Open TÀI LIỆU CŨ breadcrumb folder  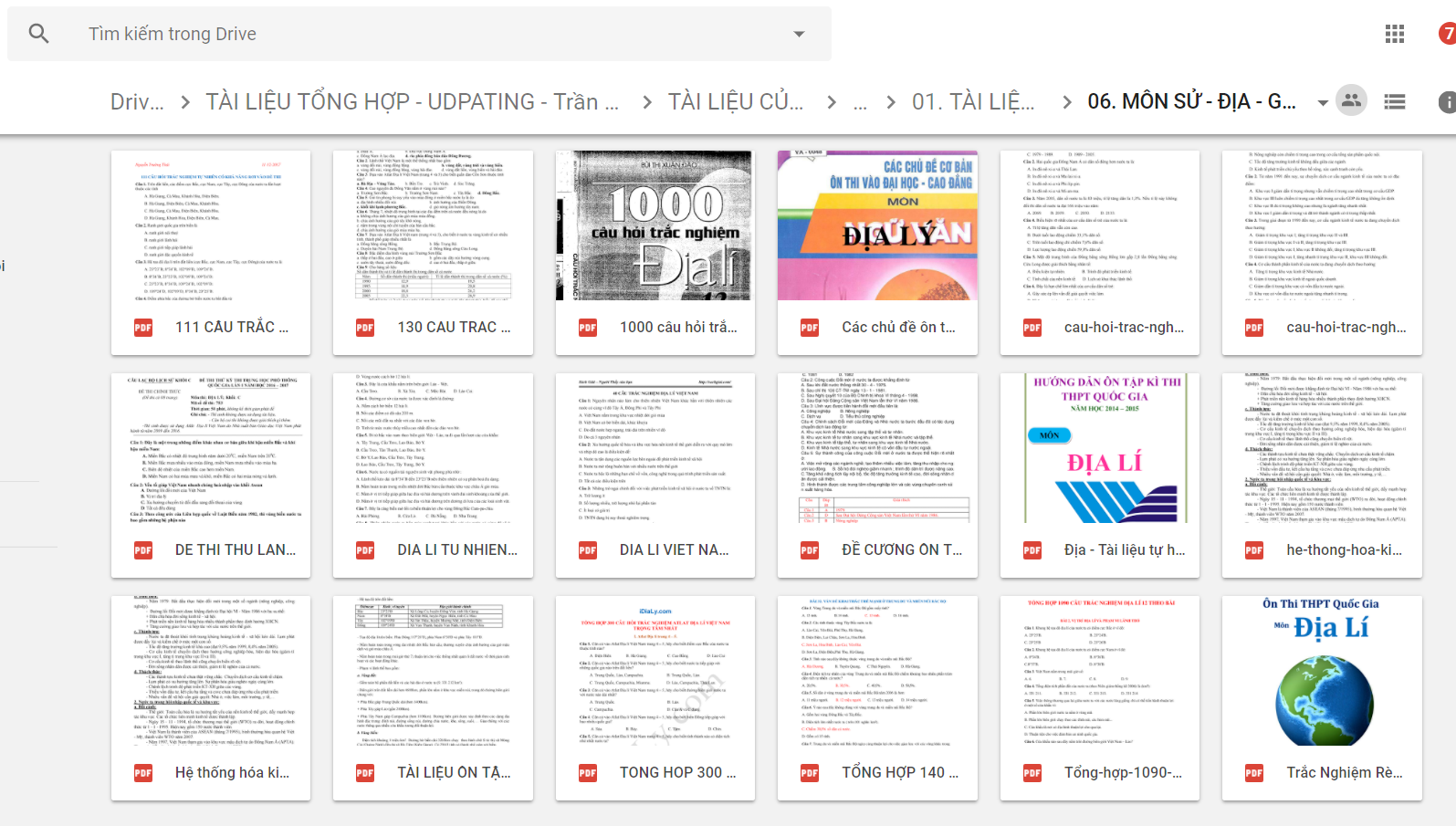735,102
